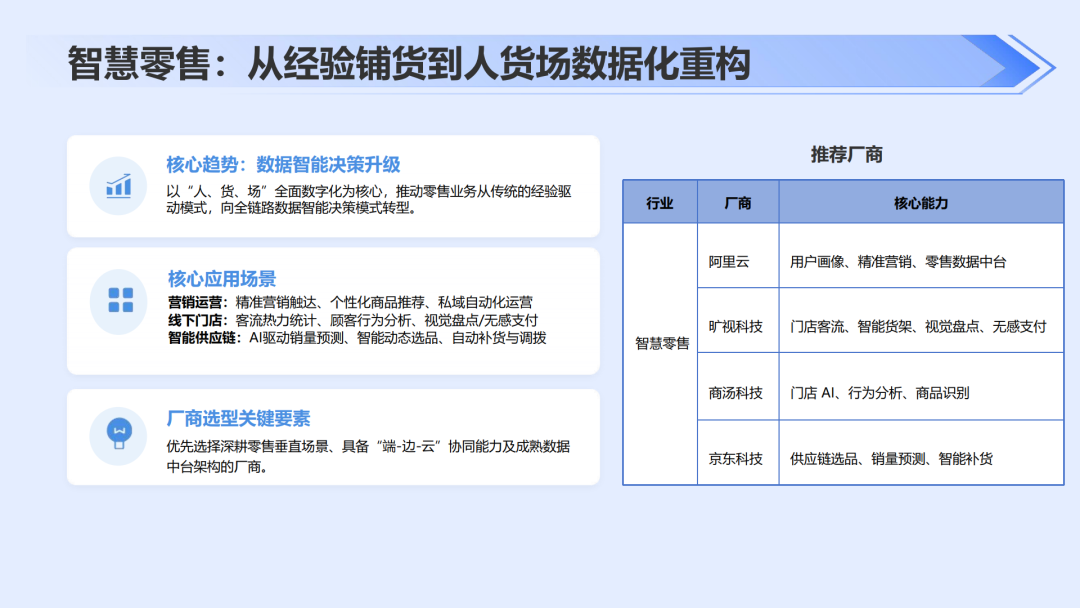Click the bar chart trend icon
This screenshot has width=1080, height=608.
coord(118,186)
